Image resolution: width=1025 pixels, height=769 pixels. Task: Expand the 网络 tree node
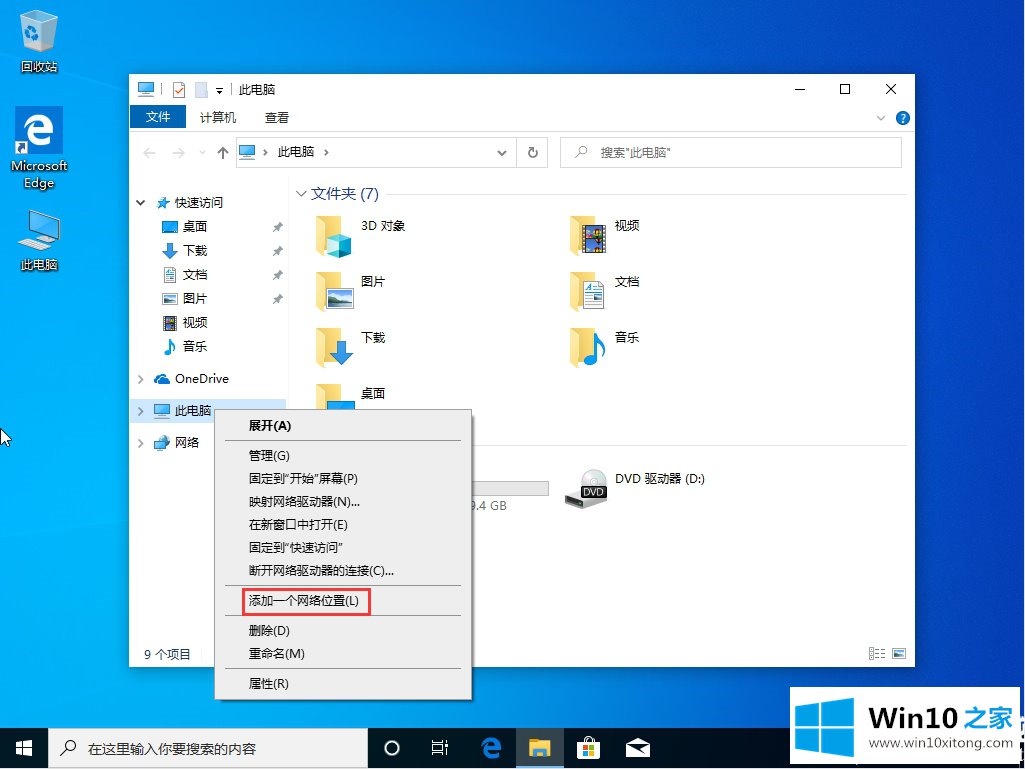(141, 443)
